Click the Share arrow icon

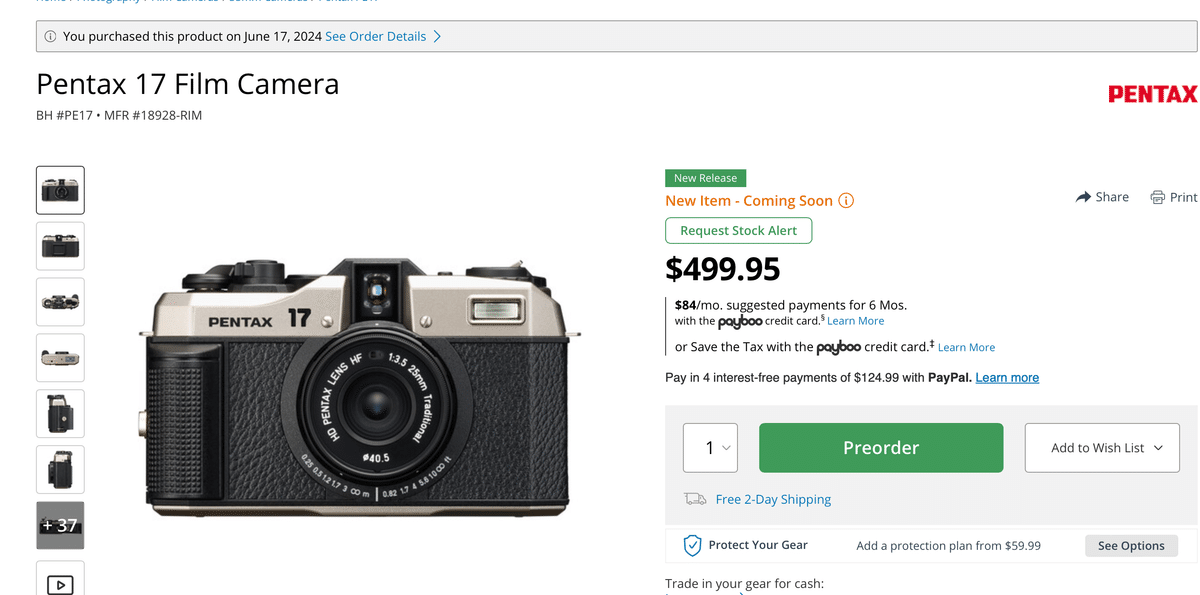click(x=1083, y=197)
